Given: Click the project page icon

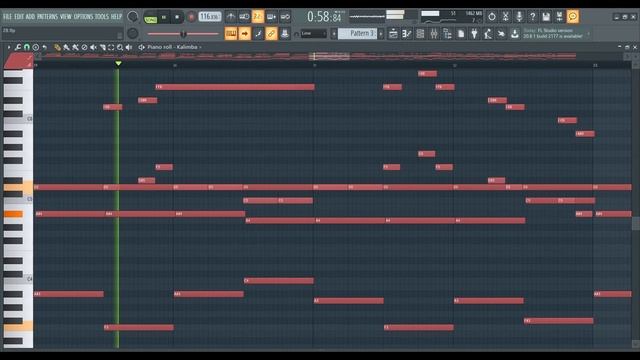Looking at the screenshot, I should pos(461,33).
